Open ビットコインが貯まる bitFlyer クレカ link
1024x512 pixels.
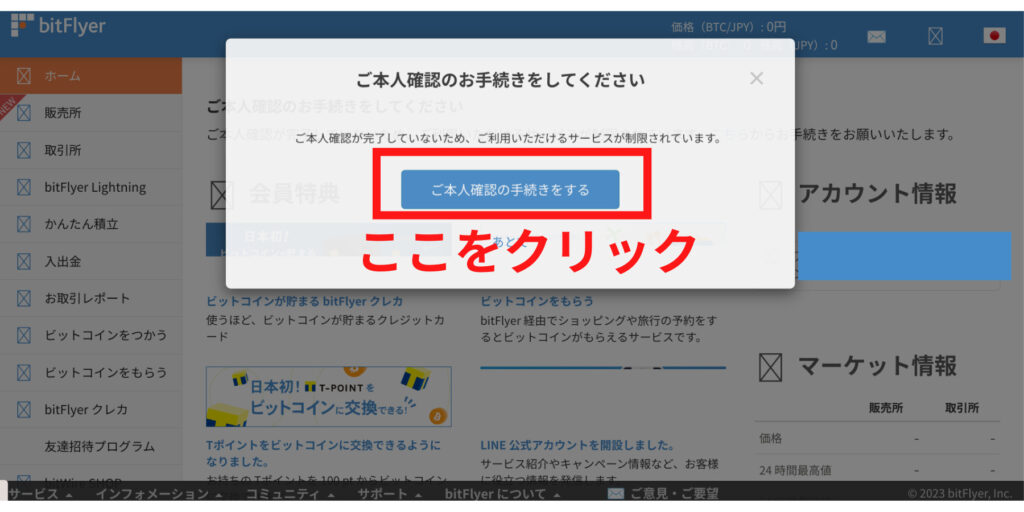click(304, 301)
